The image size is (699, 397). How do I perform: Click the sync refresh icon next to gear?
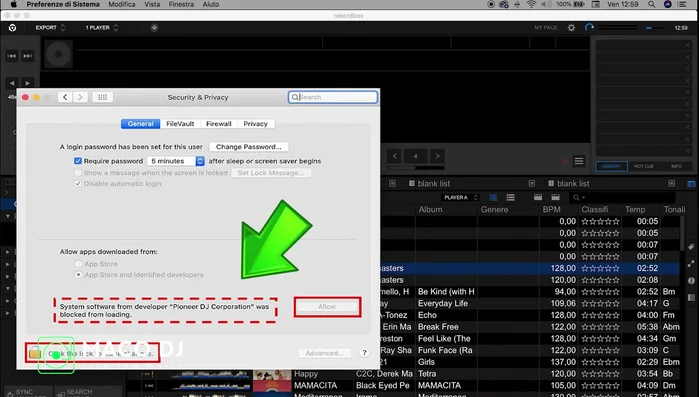(589, 28)
